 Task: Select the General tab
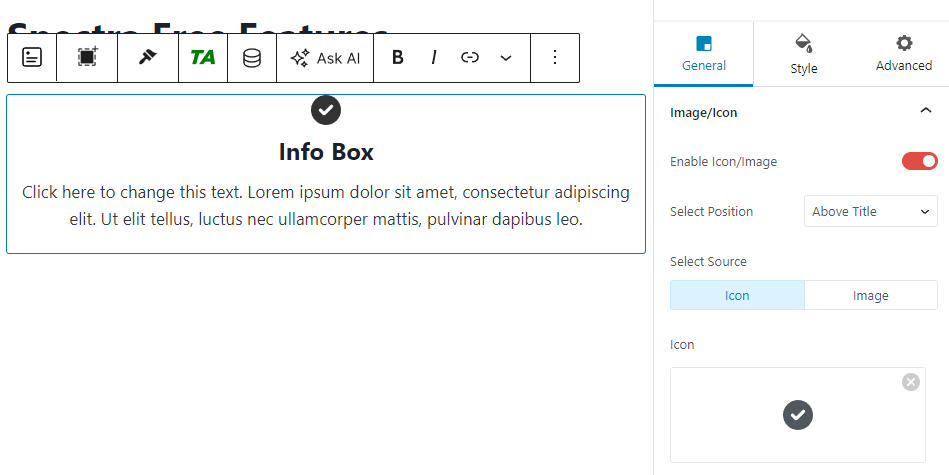click(x=704, y=54)
